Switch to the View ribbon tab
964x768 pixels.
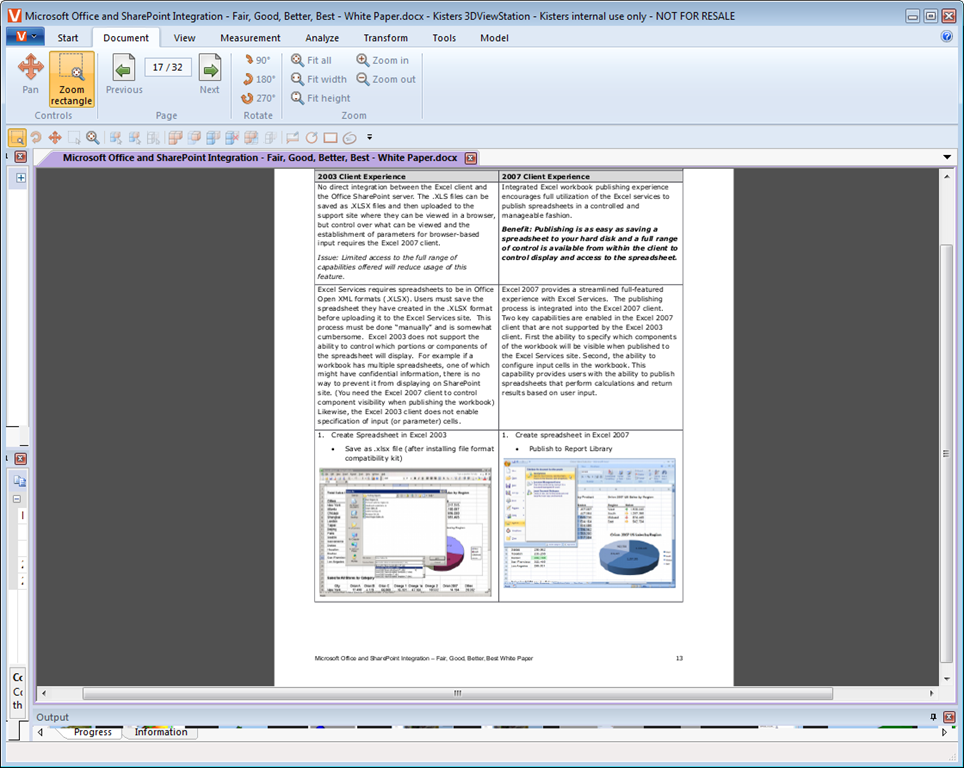click(184, 38)
